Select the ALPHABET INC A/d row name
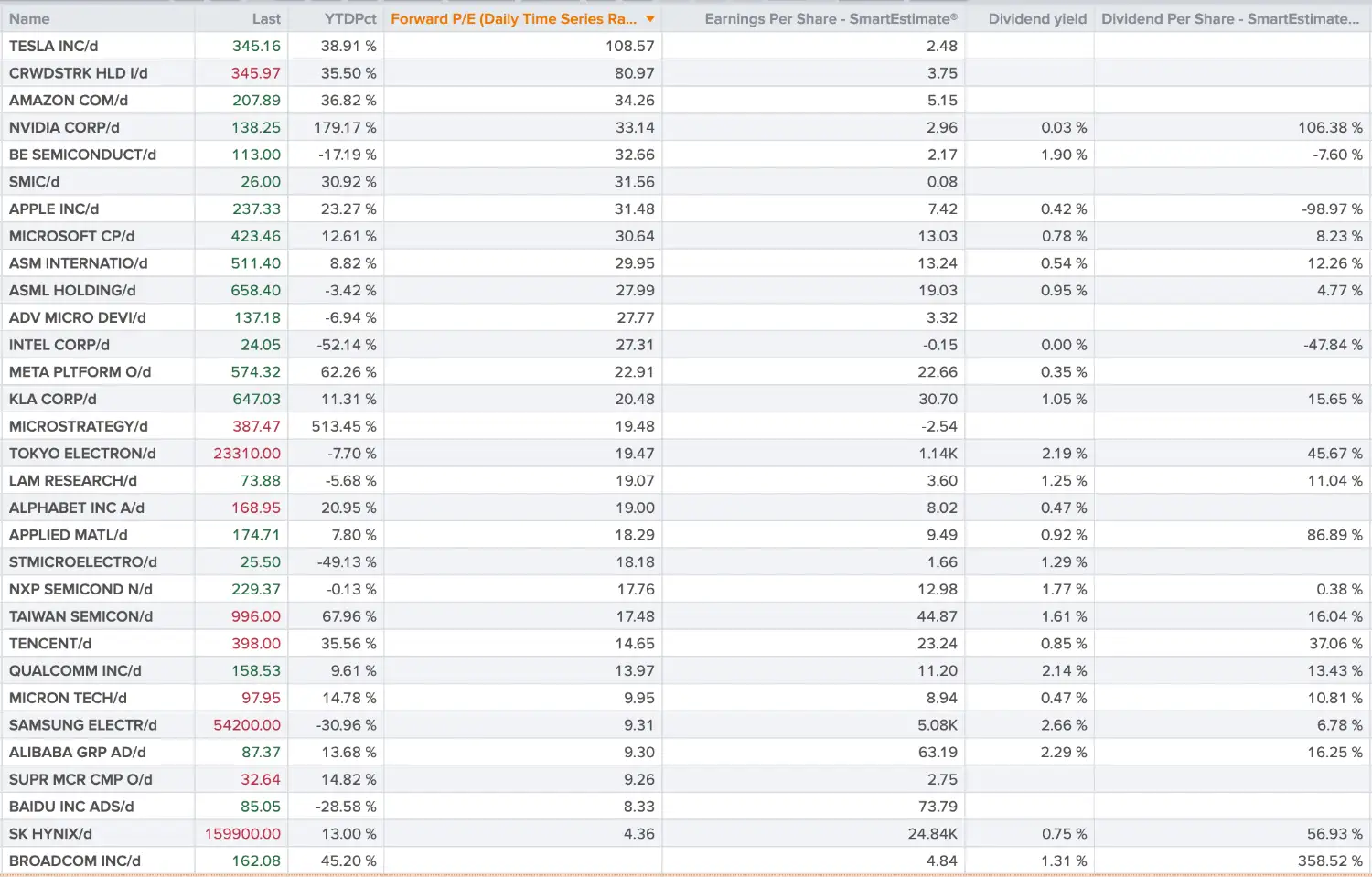The height and width of the screenshot is (877, 1372). click(x=77, y=508)
